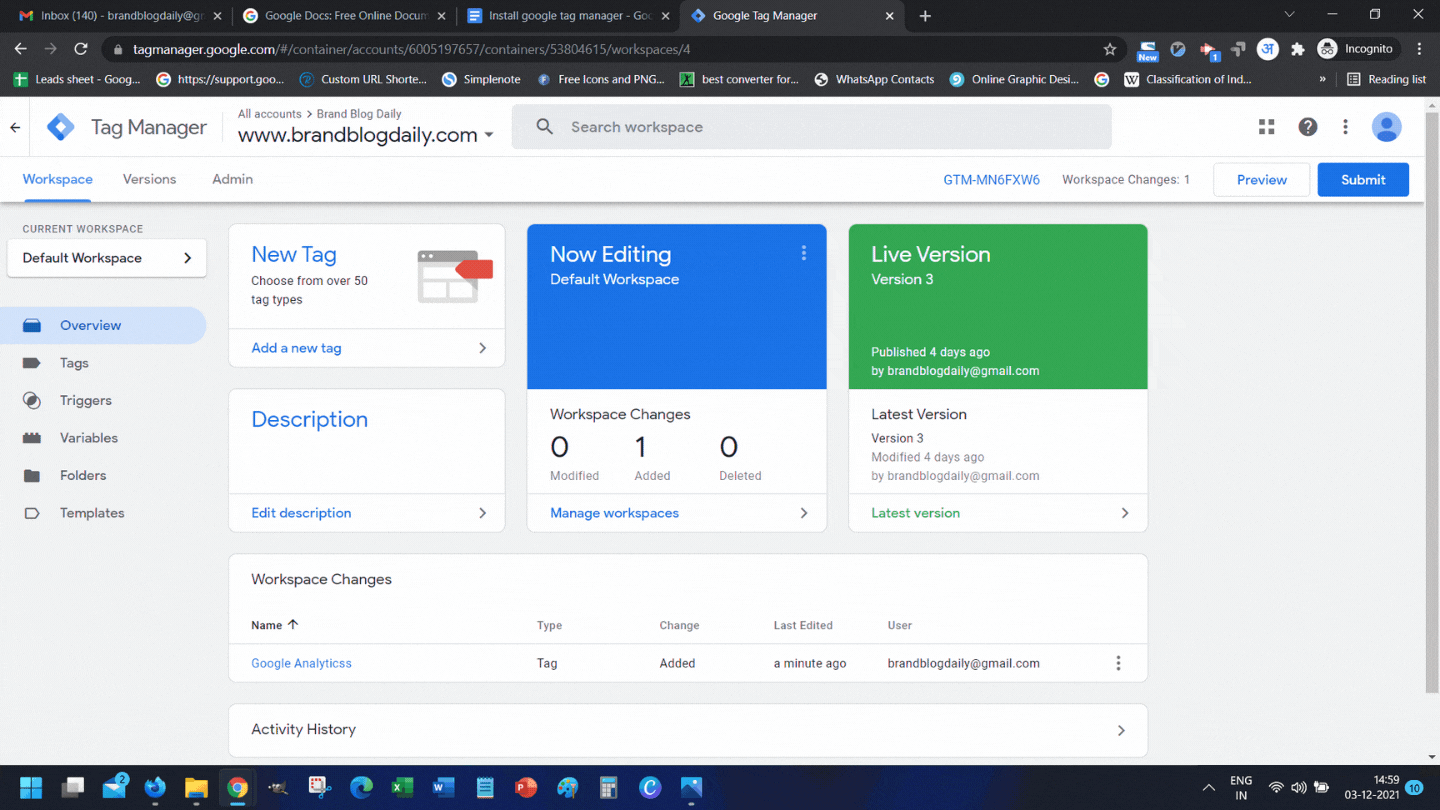Switch to the Google Docs browser tab
1440x810 pixels.
pyautogui.click(x=343, y=16)
